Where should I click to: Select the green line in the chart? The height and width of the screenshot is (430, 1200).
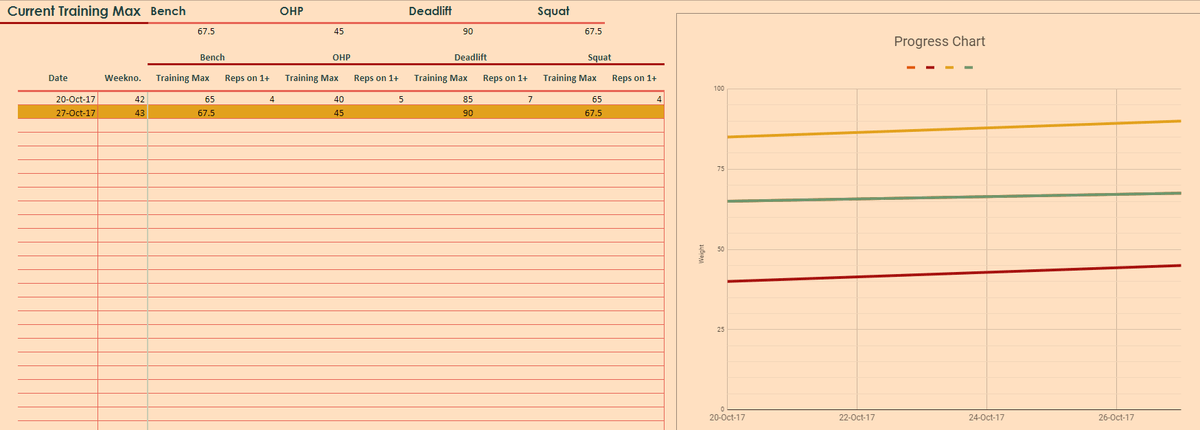point(953,197)
